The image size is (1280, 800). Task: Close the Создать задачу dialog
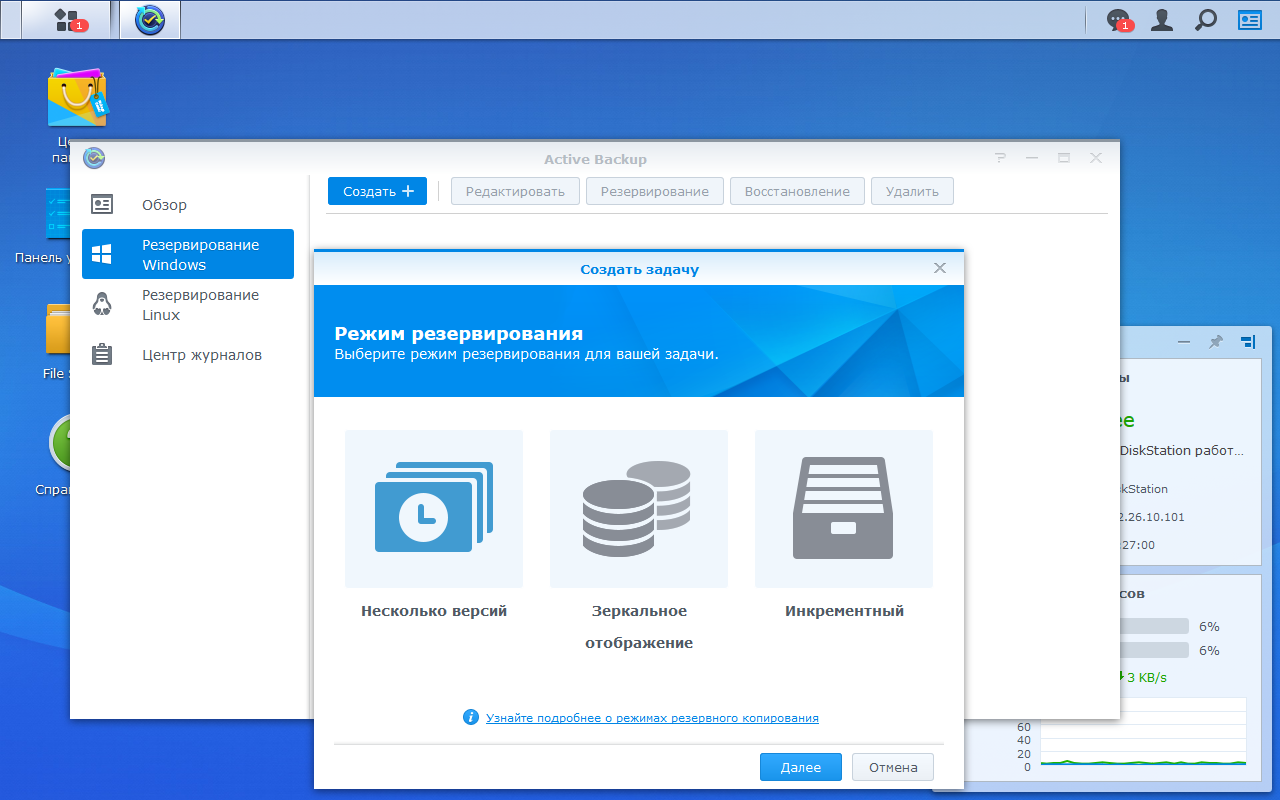(940, 268)
